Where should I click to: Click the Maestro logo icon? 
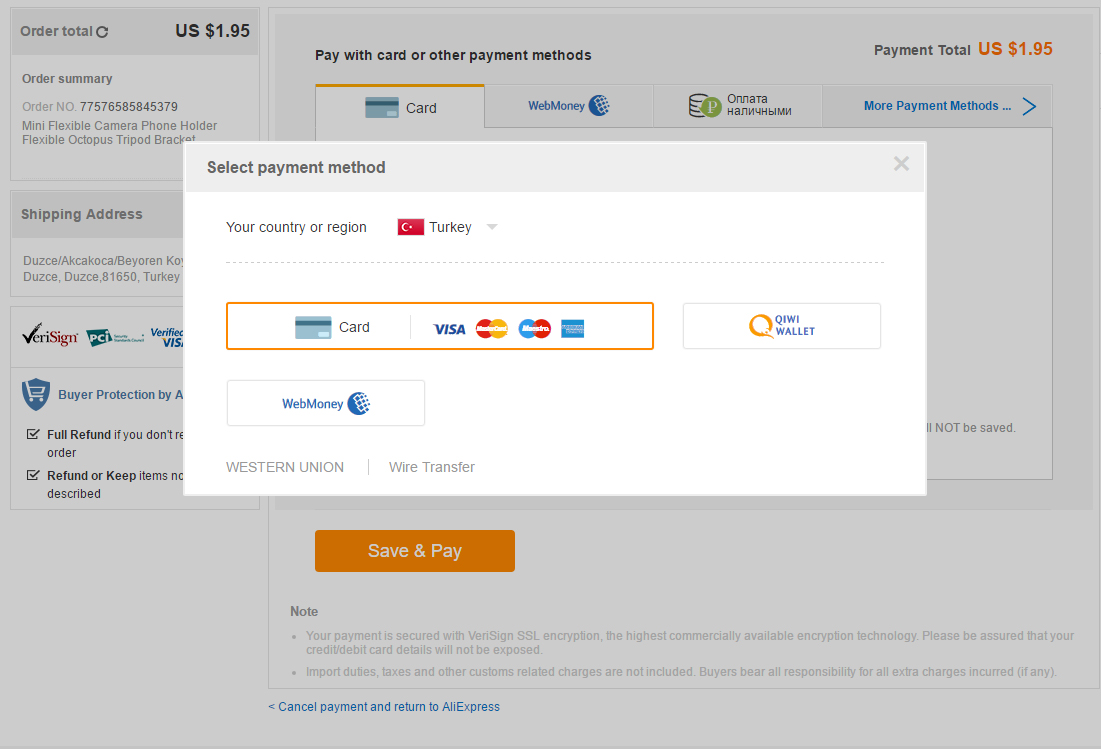[x=535, y=328]
